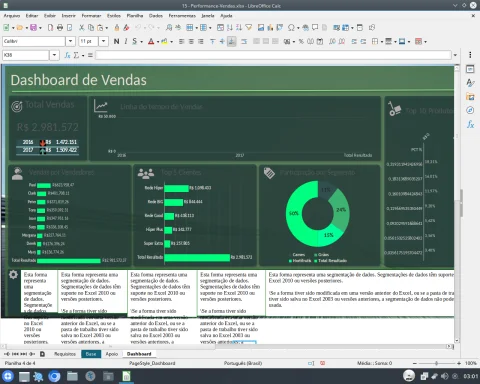Image resolution: width=480 pixels, height=384 pixels.
Task: Open the Ferramentas menu
Action: 182,16
